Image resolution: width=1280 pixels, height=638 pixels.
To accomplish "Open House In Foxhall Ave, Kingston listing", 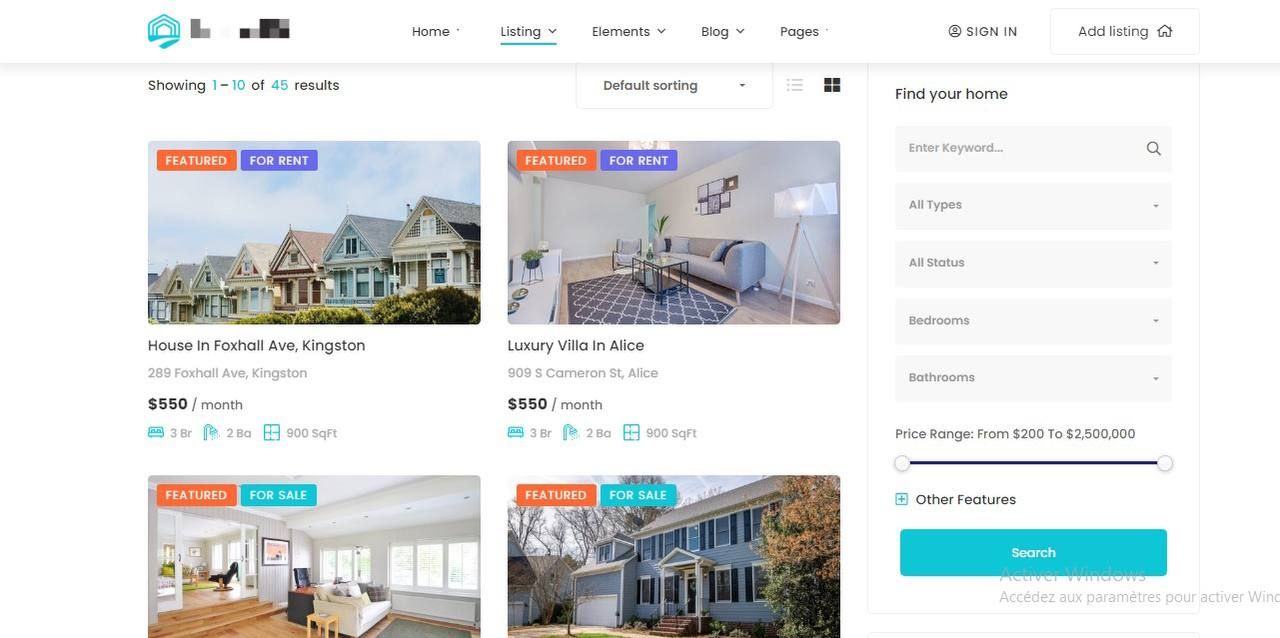I will click(256, 345).
